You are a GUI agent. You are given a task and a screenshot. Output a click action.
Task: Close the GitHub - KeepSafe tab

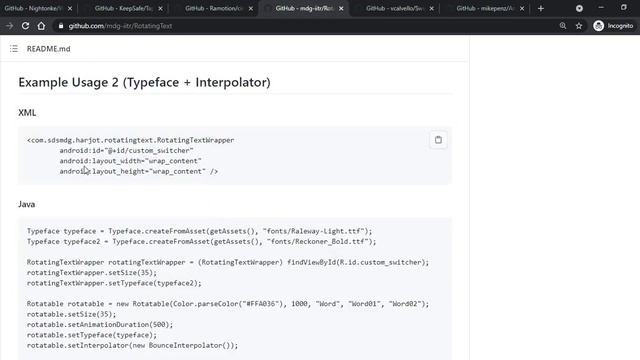point(160,8)
